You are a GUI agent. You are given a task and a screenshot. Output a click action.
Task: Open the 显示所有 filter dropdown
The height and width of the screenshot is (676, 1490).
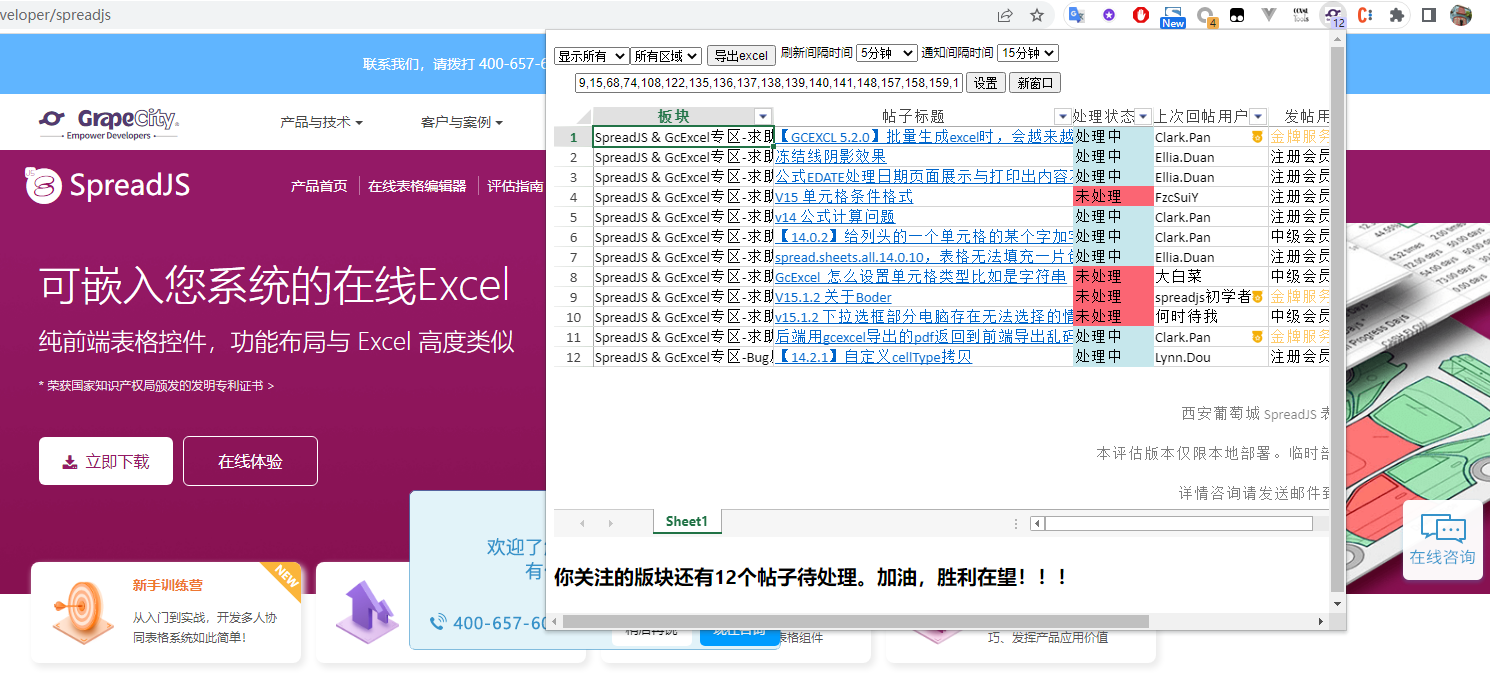pos(590,54)
